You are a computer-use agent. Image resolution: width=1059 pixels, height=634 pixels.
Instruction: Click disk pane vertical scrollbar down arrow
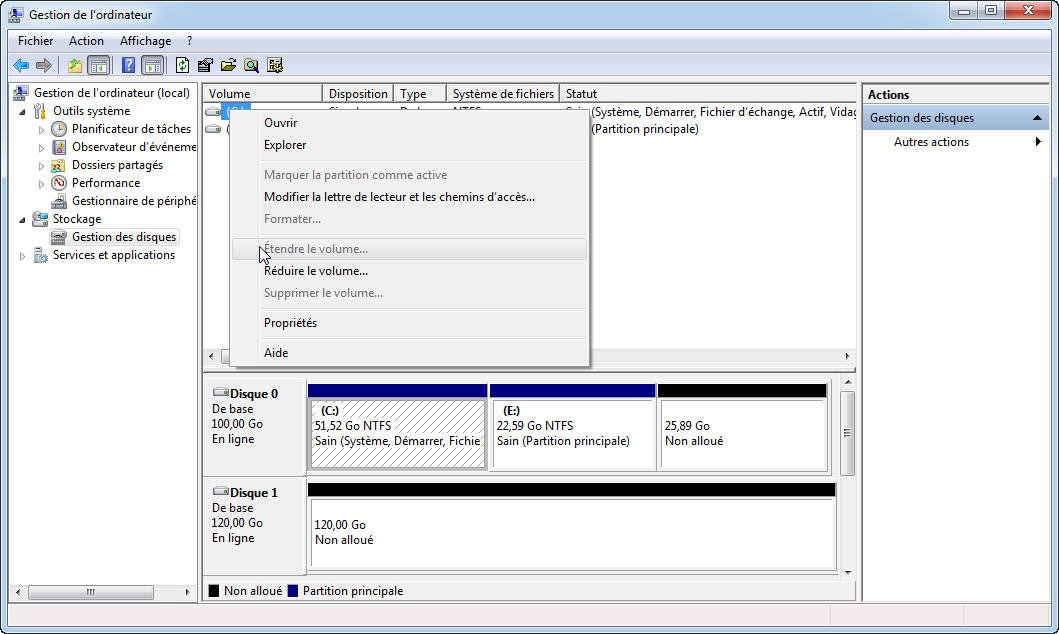click(x=848, y=573)
